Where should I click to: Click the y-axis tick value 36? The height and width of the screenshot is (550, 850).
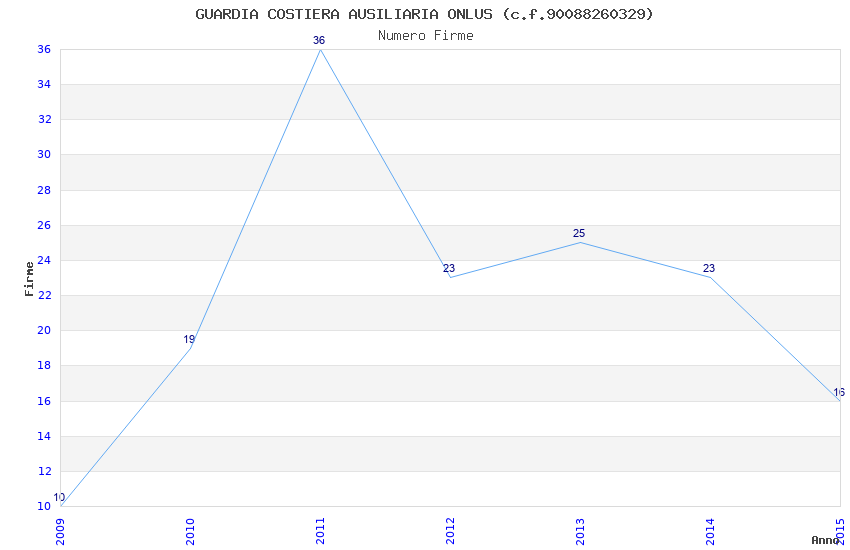[44, 49]
